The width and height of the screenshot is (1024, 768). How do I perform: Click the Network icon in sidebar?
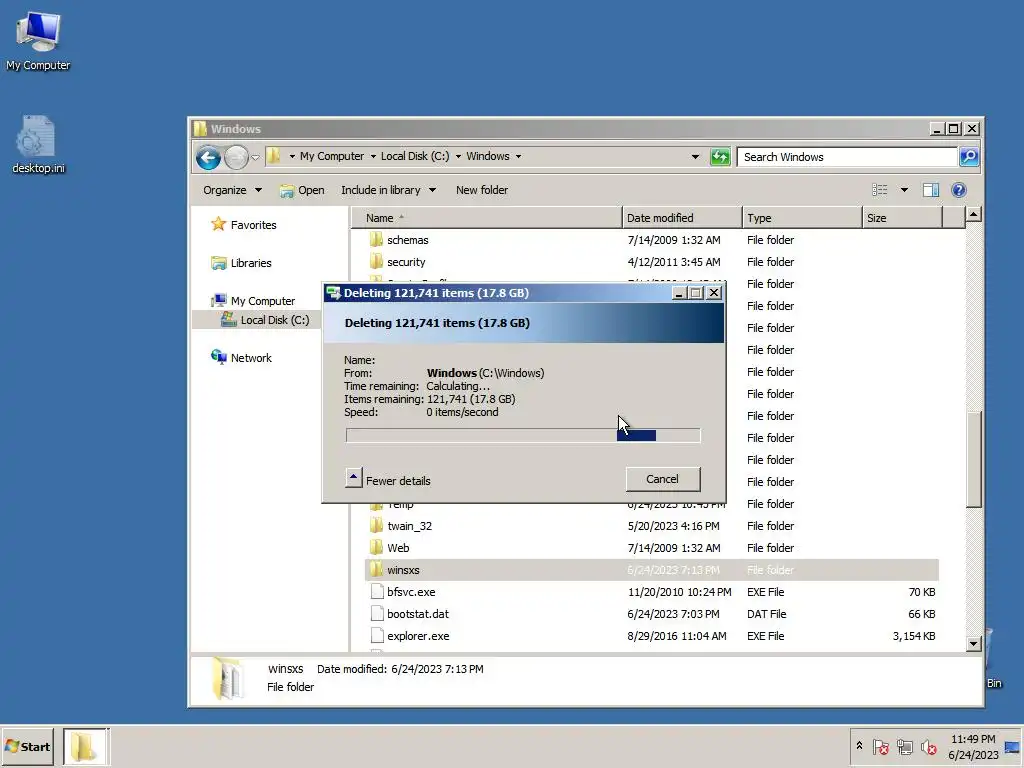pyautogui.click(x=219, y=357)
